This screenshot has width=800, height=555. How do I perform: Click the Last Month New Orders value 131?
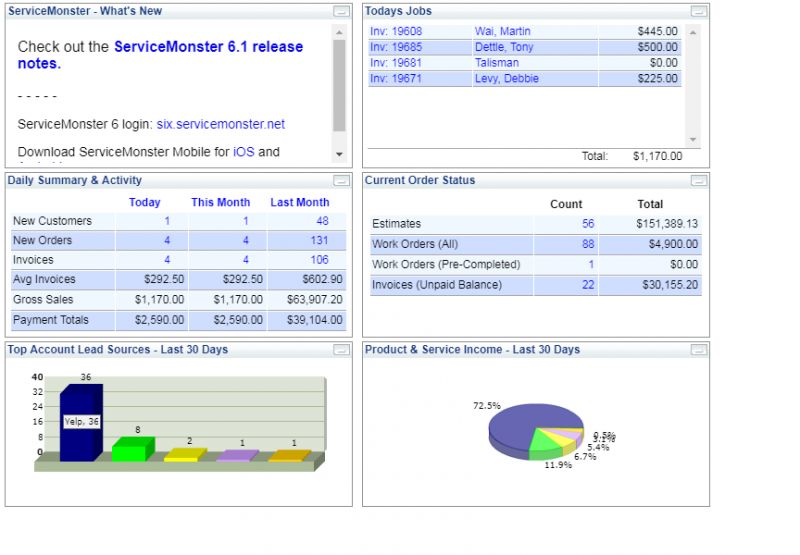coord(319,241)
